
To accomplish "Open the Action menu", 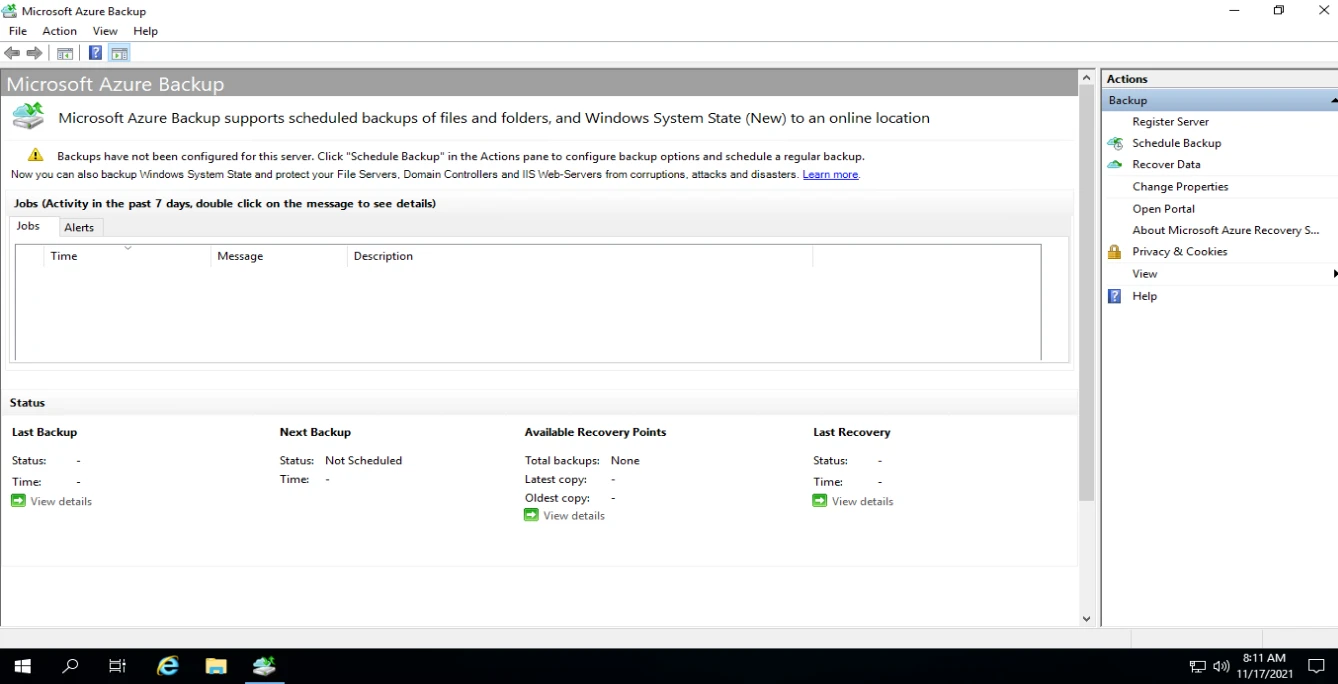I will pos(59,31).
